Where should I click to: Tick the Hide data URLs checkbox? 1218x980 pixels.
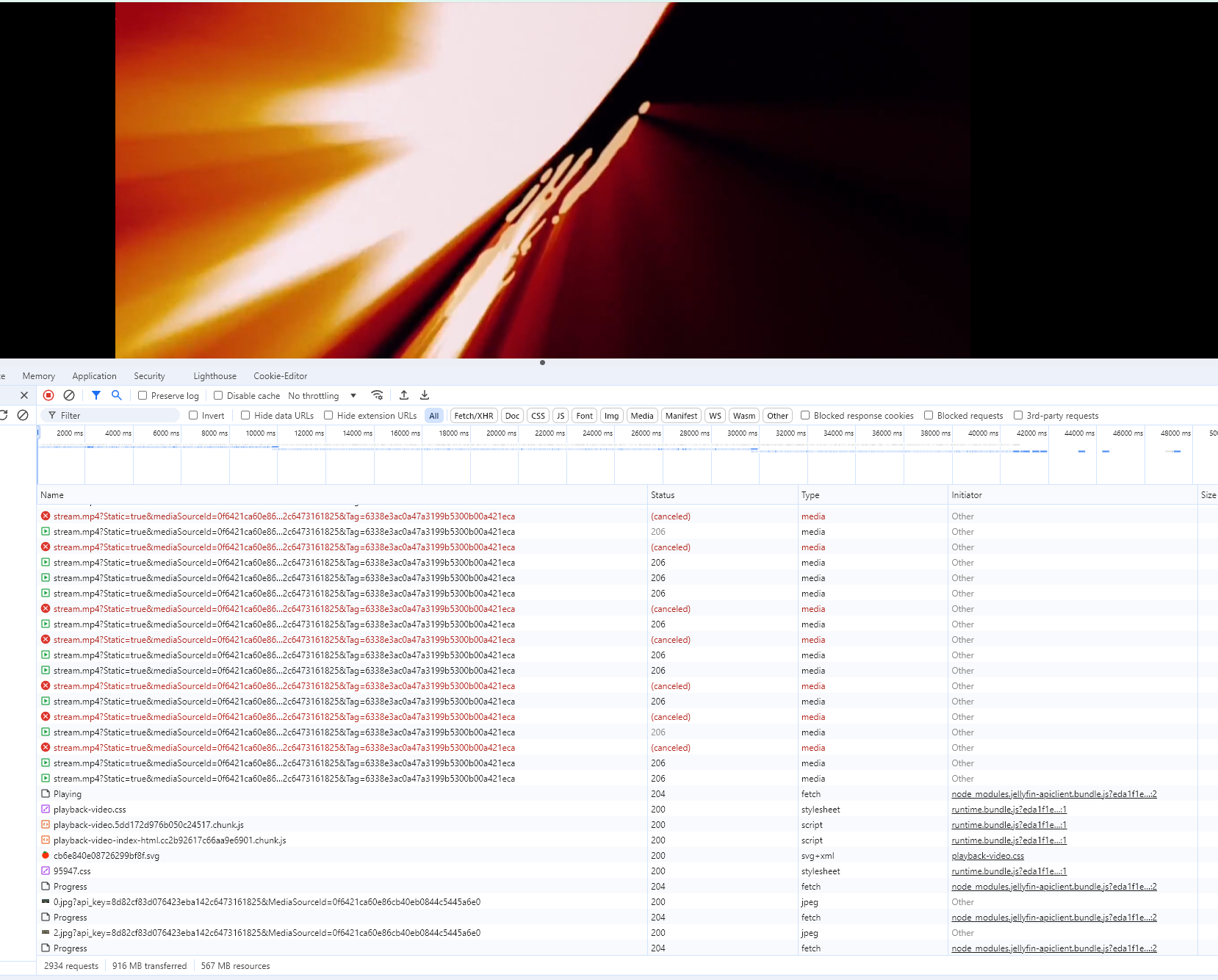coord(245,416)
